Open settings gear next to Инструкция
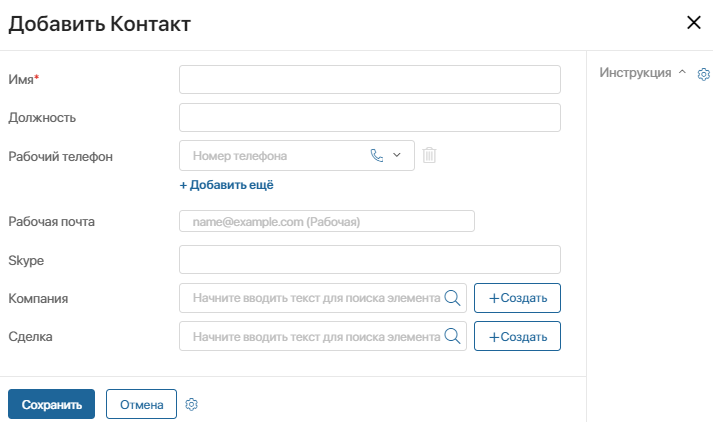Screen dimensions: 713x422 (703, 74)
